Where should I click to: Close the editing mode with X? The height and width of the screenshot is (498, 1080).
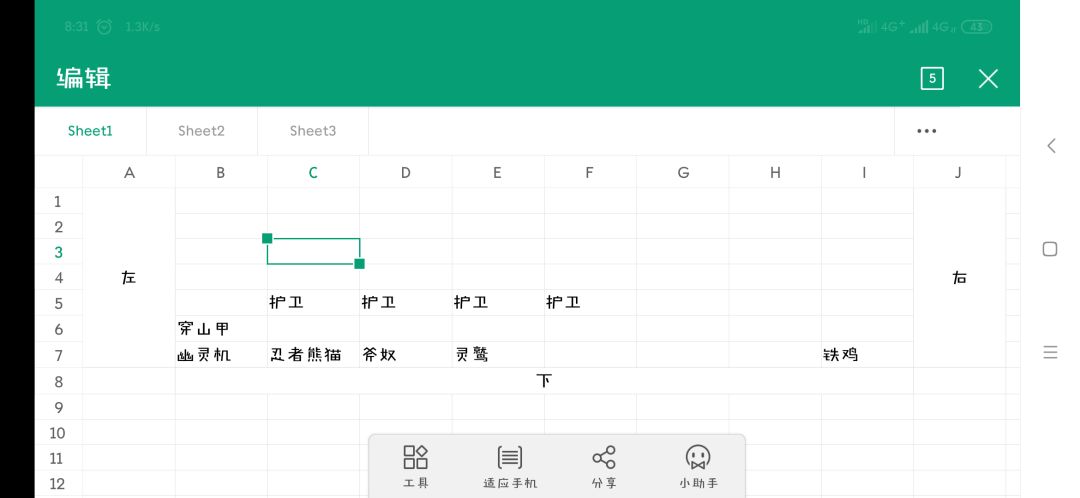coord(988,79)
